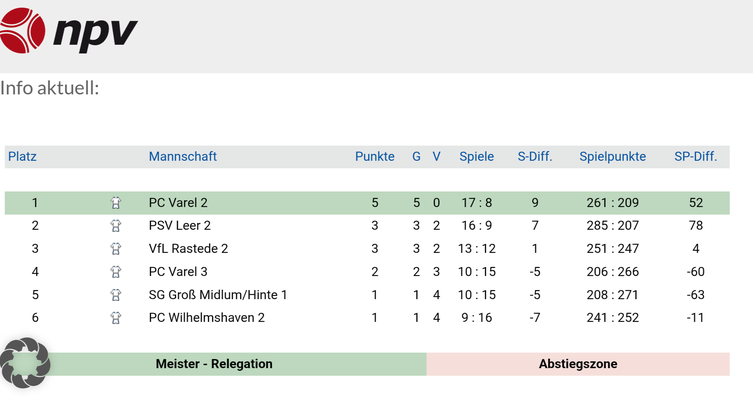Image resolution: width=753 pixels, height=400 pixels.
Task: Click the Info aktuell heading
Action: point(50,88)
